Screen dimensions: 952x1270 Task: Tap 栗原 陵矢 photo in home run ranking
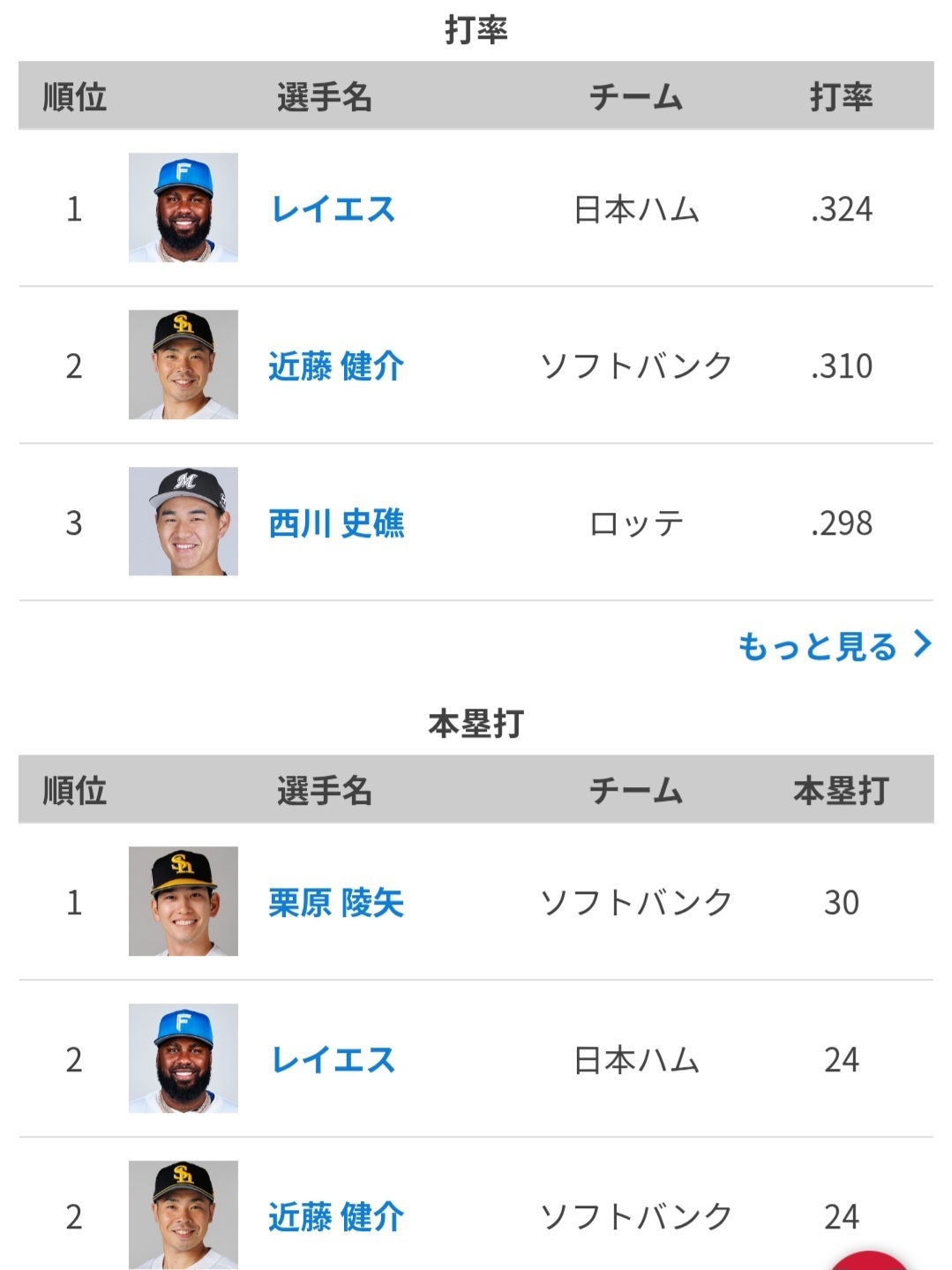tap(184, 901)
